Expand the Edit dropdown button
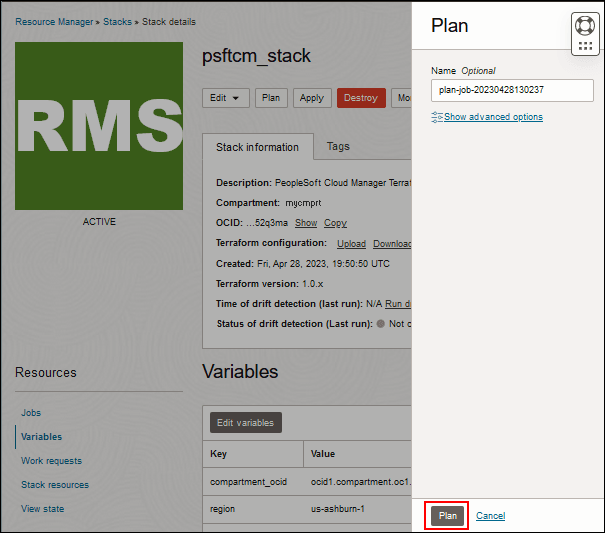605x533 pixels. (226, 98)
